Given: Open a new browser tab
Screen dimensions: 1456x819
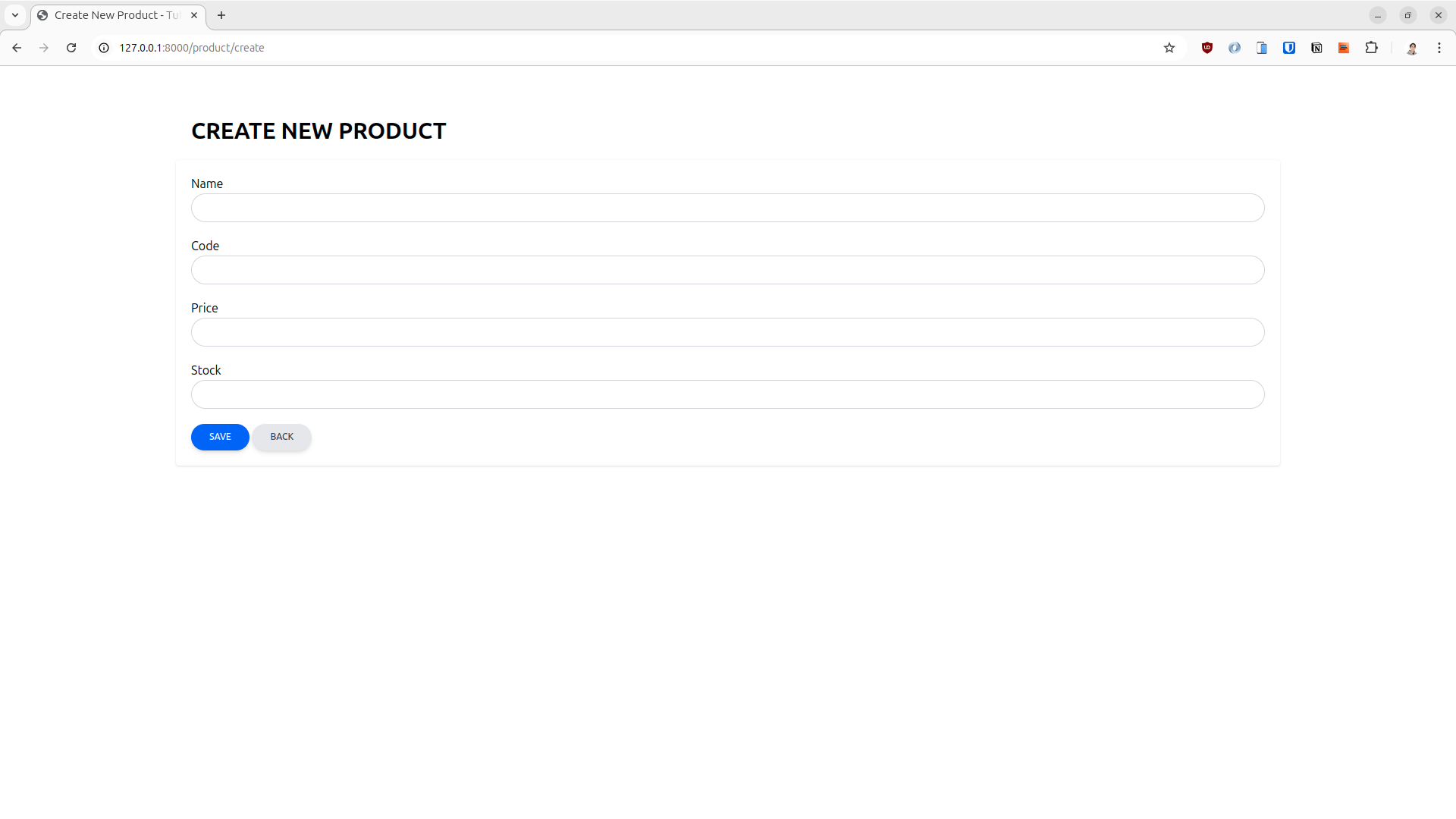Looking at the screenshot, I should pos(221,15).
